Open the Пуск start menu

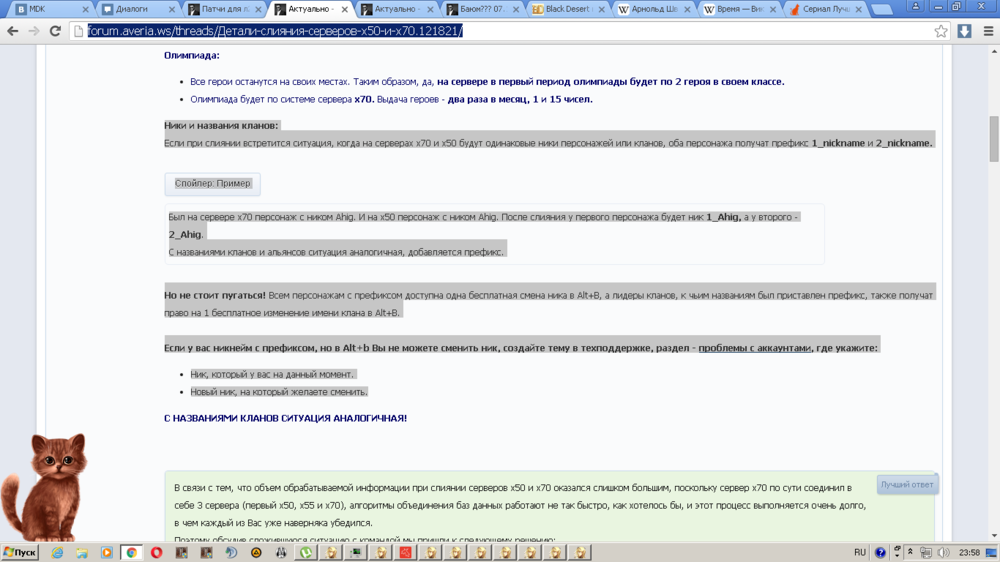(x=20, y=552)
